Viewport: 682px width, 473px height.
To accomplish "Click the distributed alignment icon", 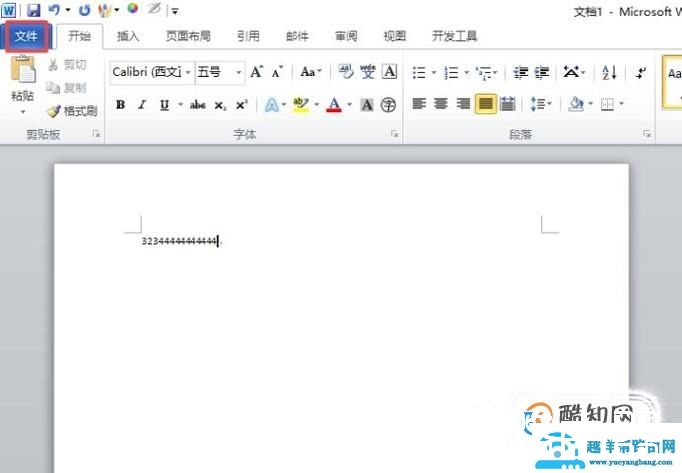I will (507, 104).
